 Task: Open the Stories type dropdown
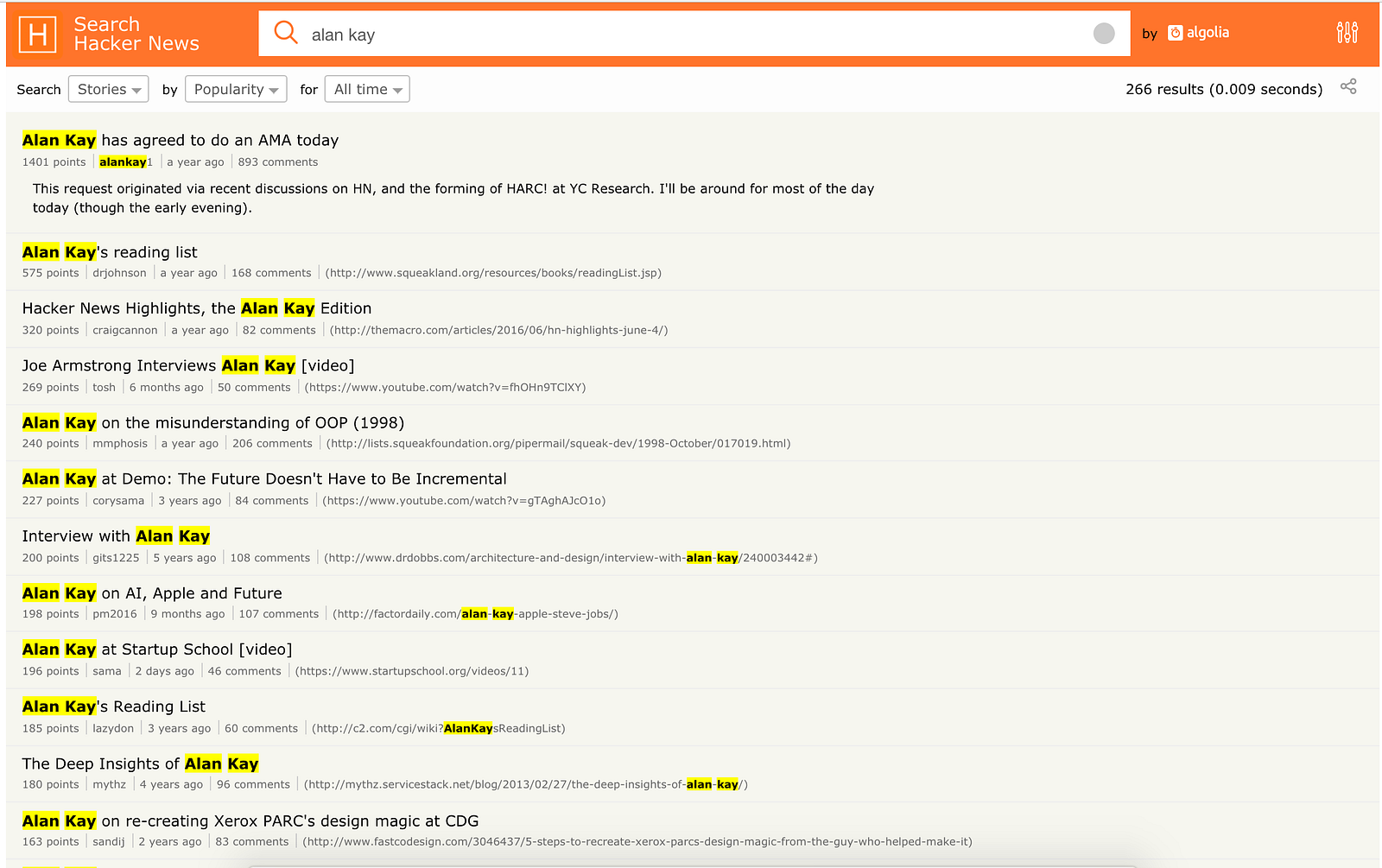coord(109,89)
